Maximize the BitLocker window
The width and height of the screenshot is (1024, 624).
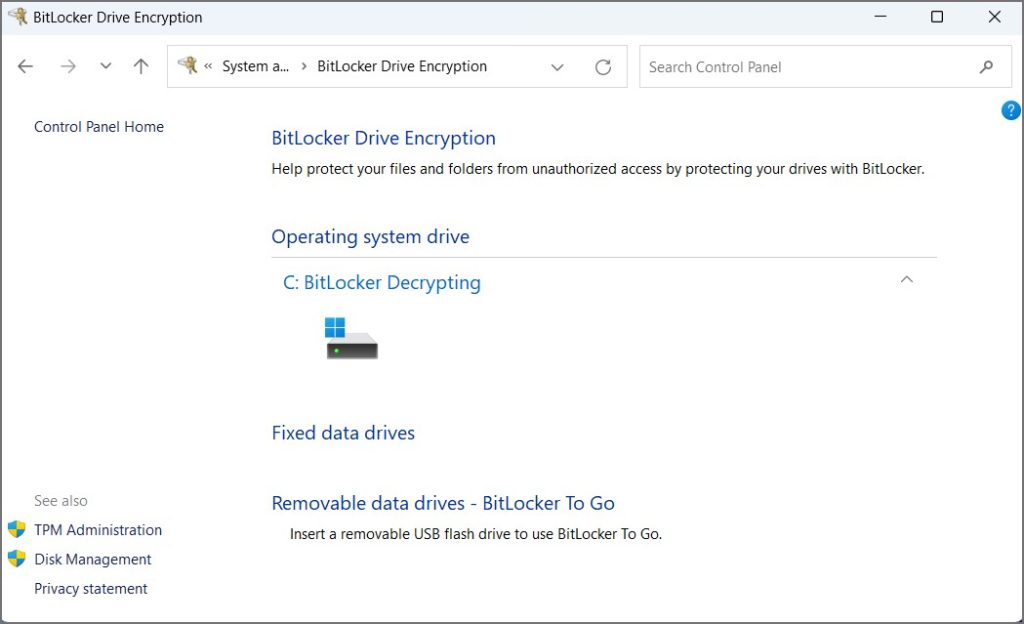coord(936,16)
